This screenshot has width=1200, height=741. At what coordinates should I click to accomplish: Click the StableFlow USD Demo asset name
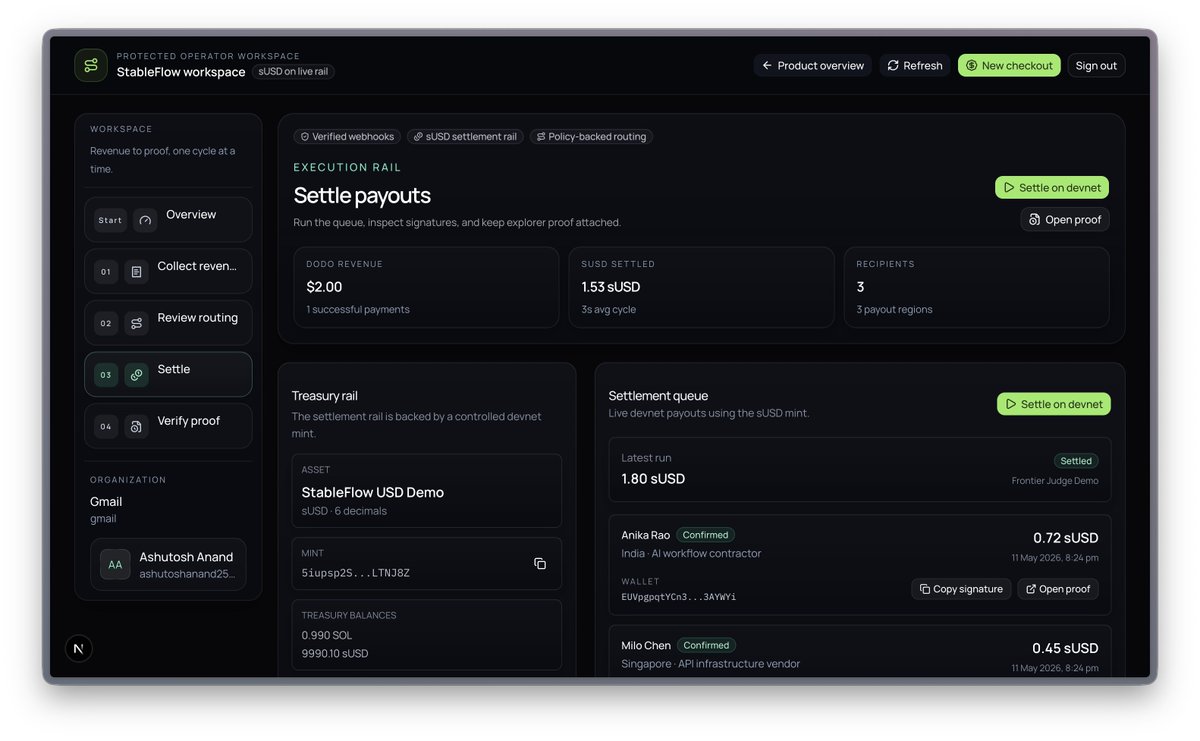372,492
